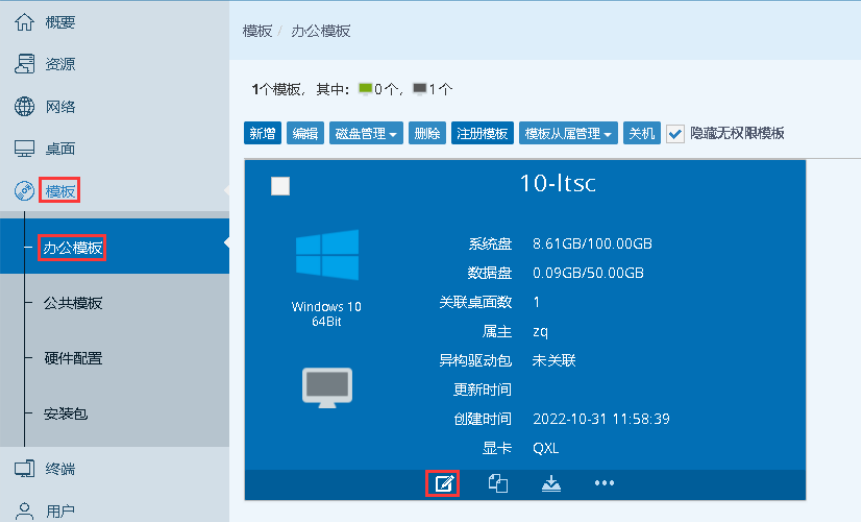Expand the 磁盘管理 dropdown
Viewport: 861px width, 522px height.
pos(366,133)
